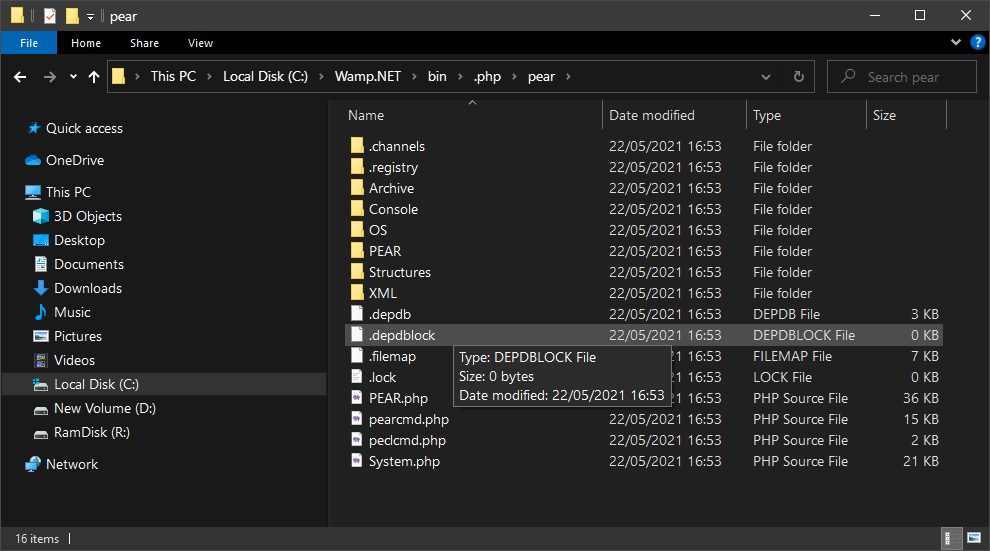
Task: Refresh the pear folder view
Action: [x=799, y=77]
